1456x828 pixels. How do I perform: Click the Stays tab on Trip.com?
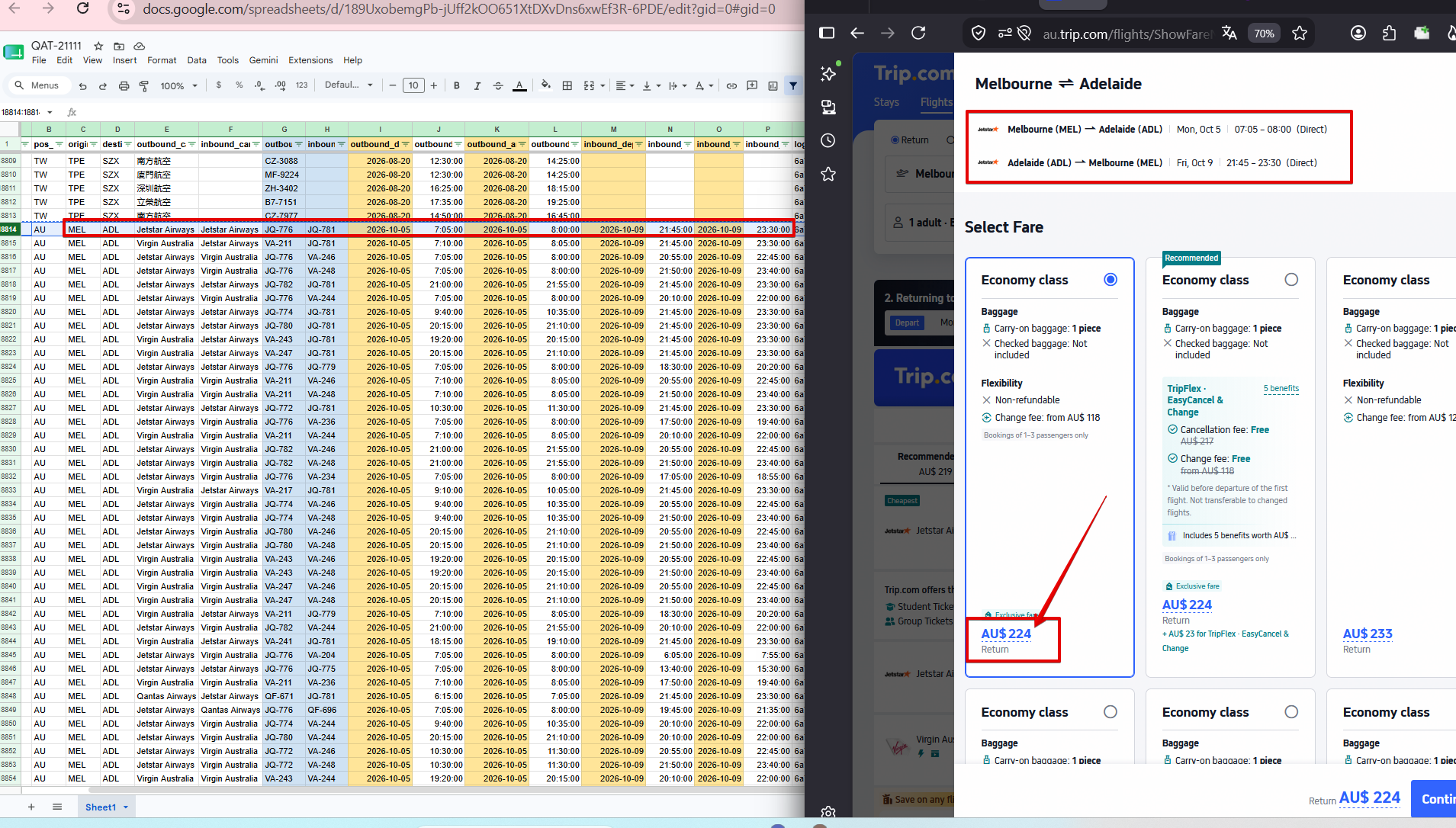886,102
